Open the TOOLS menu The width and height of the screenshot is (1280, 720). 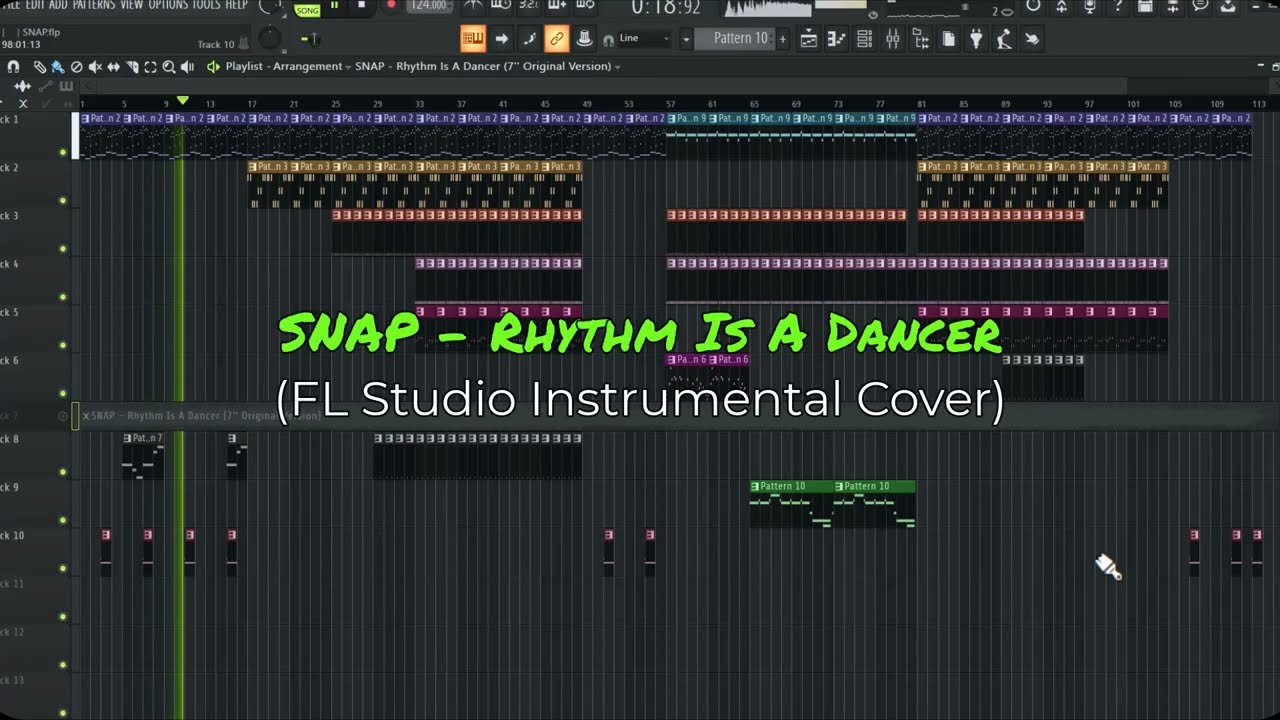pos(206,5)
